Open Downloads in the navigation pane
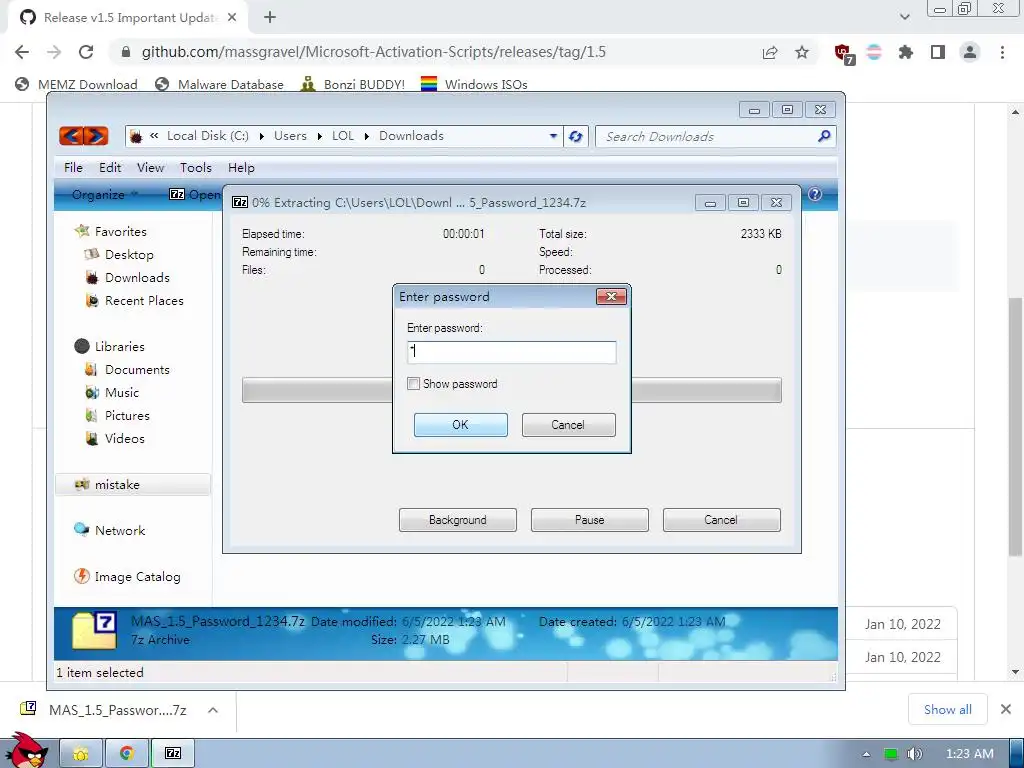 click(136, 278)
